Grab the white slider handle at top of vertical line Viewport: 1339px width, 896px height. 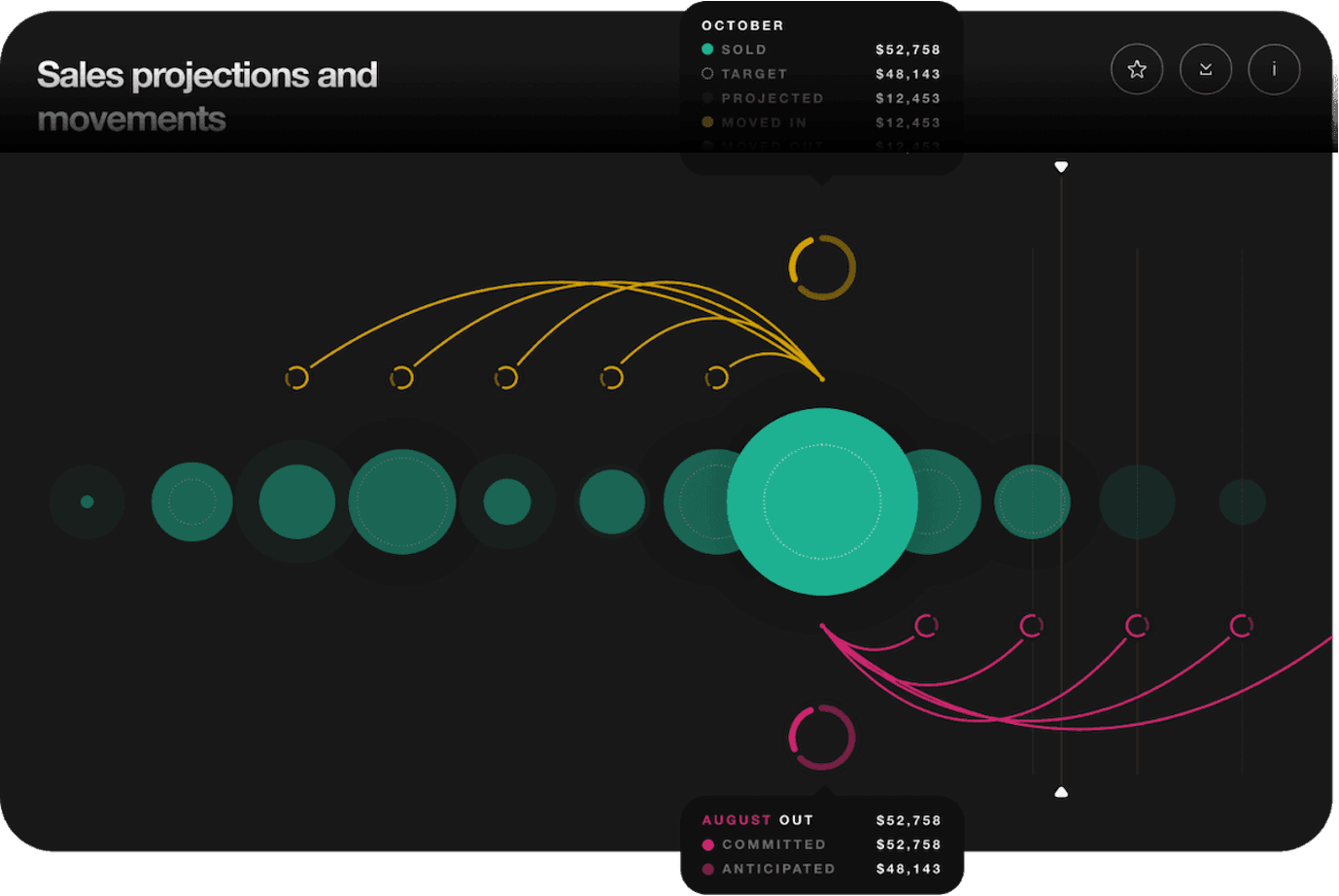1061,167
